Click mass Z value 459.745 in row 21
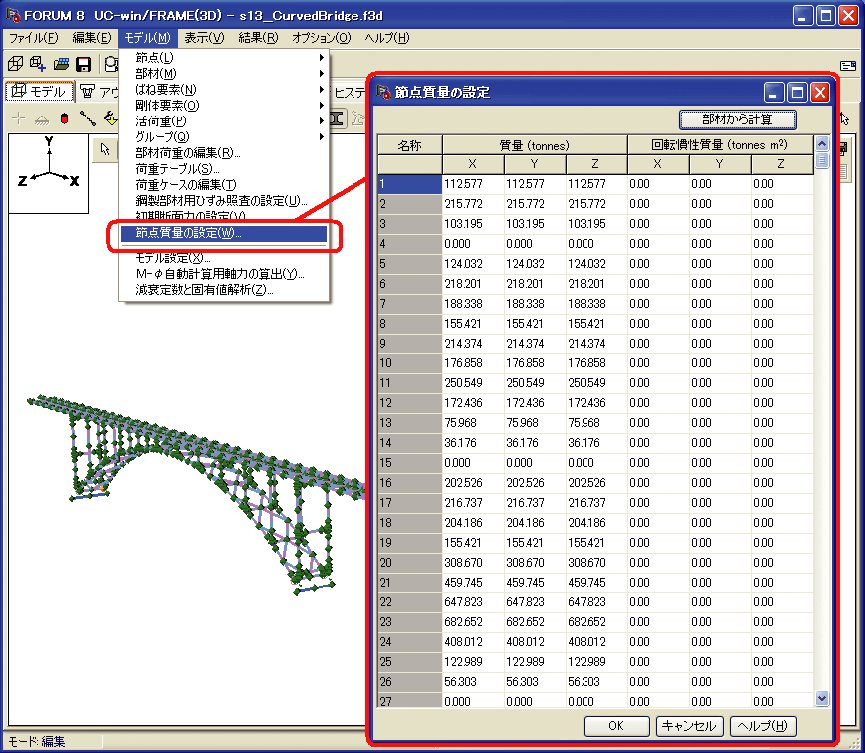The width and height of the screenshot is (865, 753). pos(596,583)
